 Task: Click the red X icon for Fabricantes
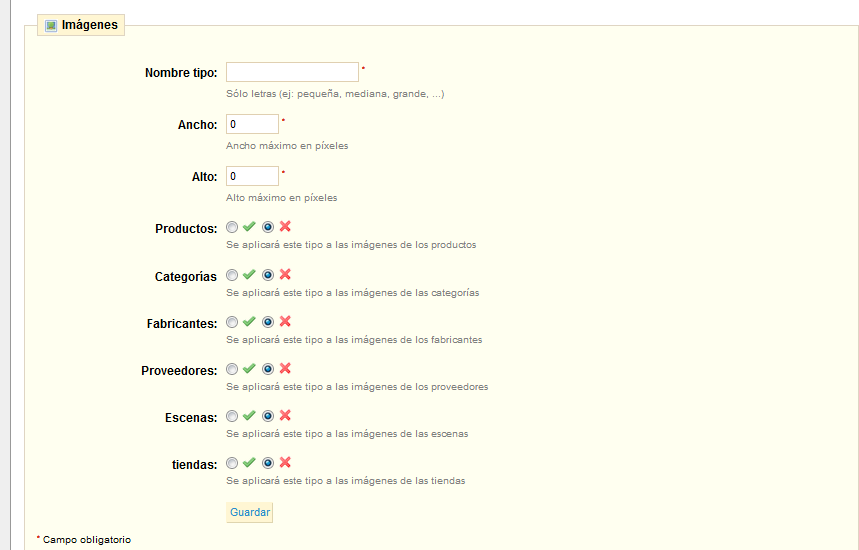[285, 322]
